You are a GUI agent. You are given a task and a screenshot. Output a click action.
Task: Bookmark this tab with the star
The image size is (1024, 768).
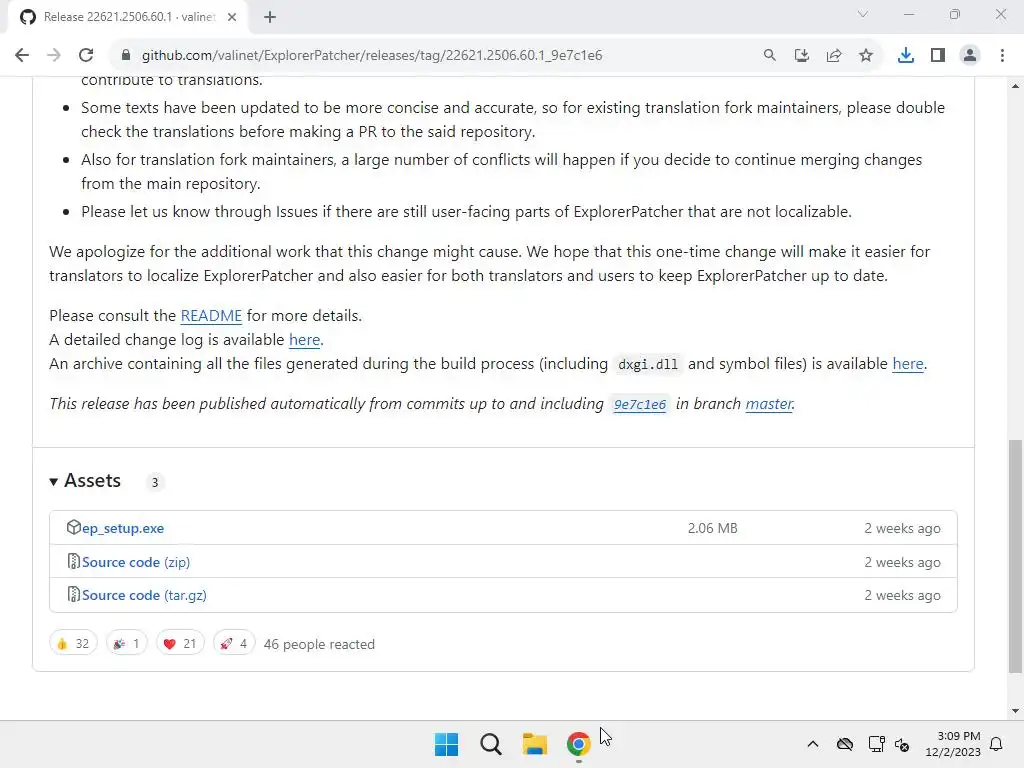866,55
